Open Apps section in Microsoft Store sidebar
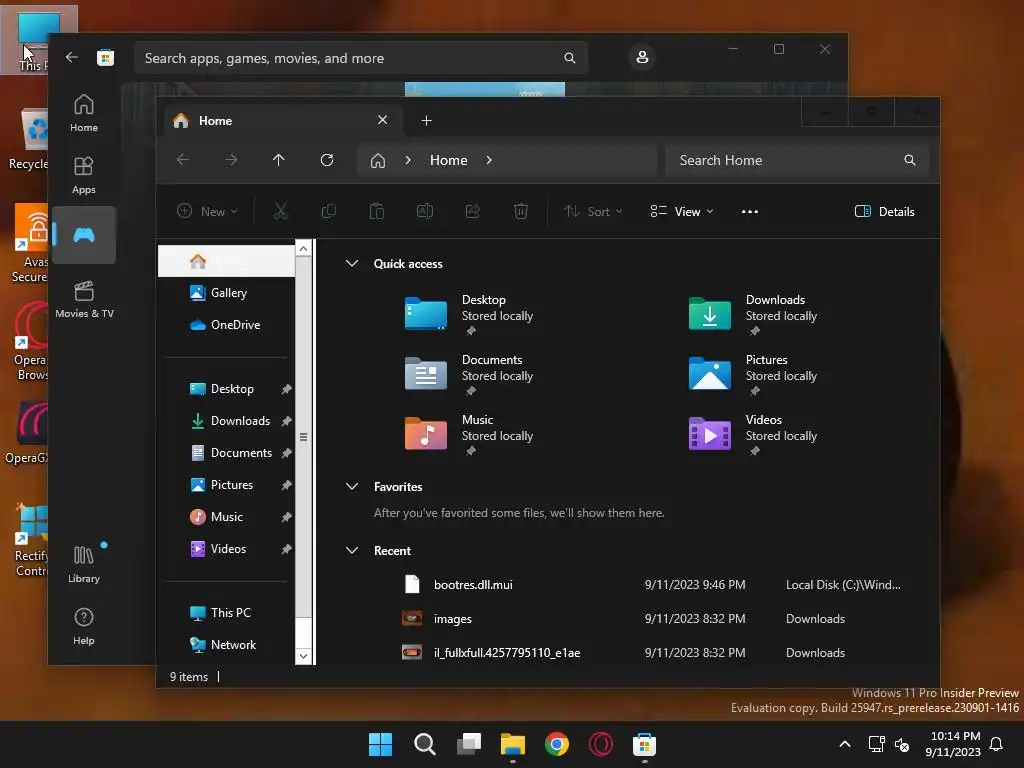Image resolution: width=1024 pixels, height=768 pixels. [84, 175]
